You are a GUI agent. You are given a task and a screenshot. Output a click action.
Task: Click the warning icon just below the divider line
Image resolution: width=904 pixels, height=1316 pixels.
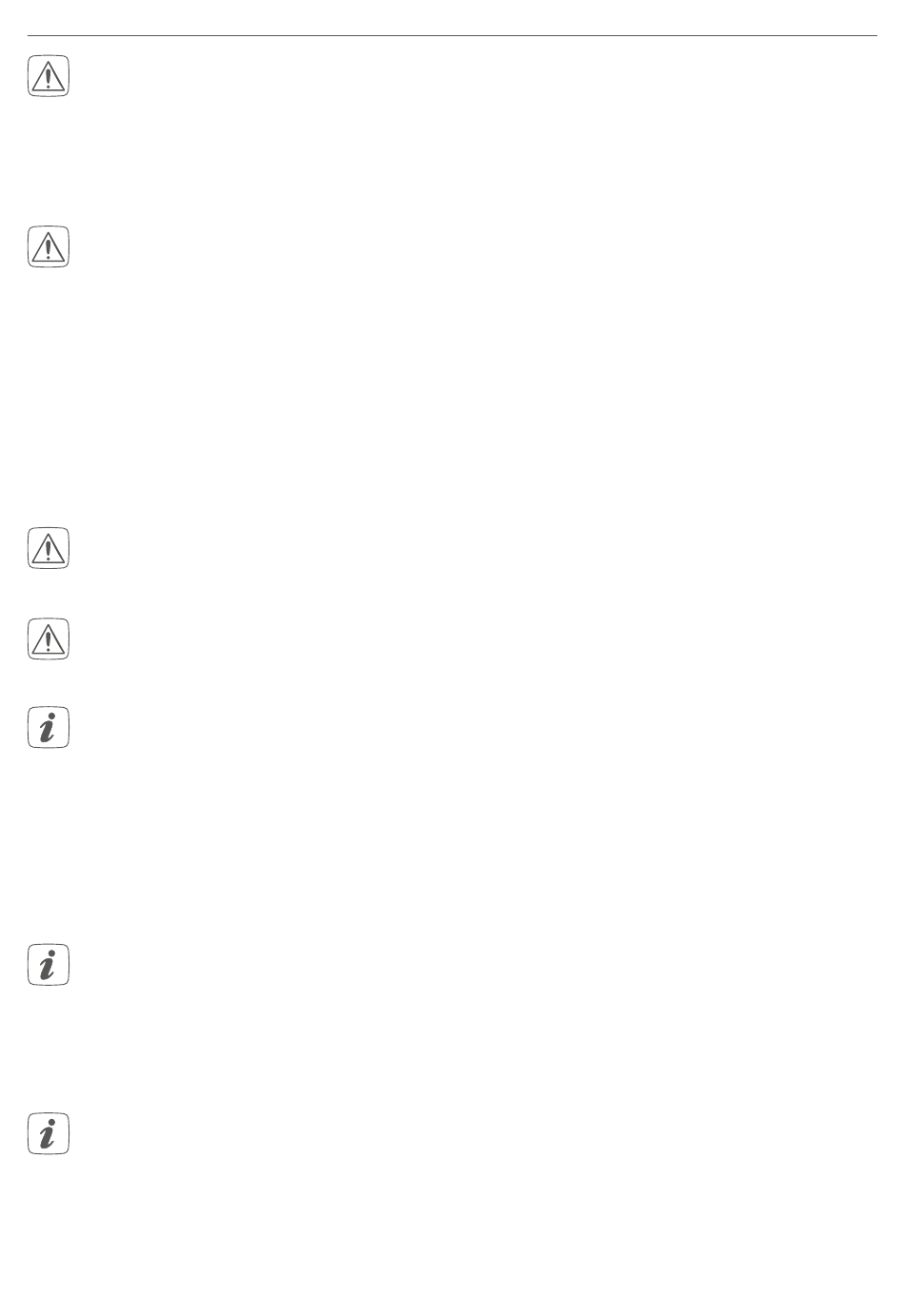48,76
